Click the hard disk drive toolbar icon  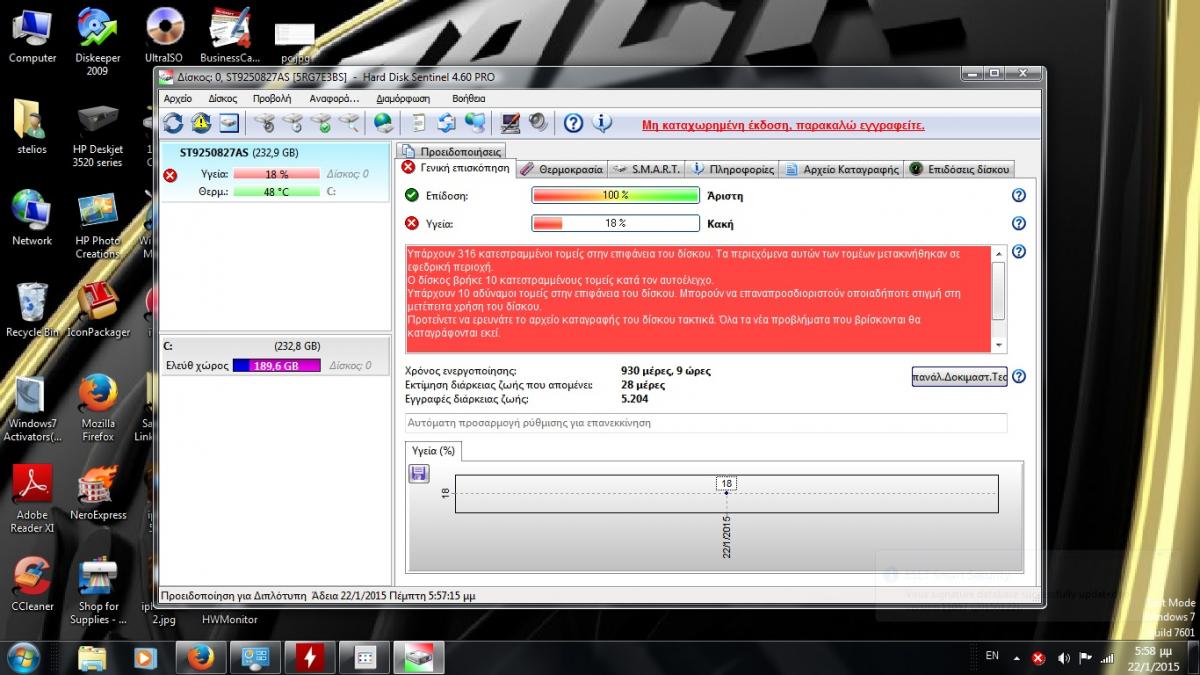click(229, 123)
